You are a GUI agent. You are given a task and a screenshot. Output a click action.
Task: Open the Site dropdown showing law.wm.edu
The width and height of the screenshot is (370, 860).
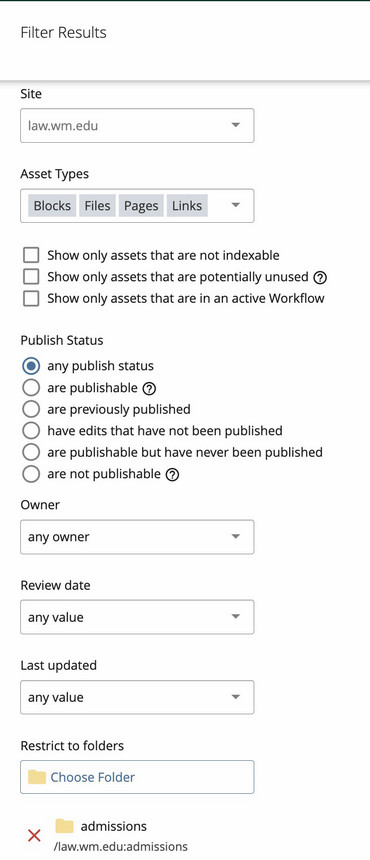pyautogui.click(x=137, y=126)
